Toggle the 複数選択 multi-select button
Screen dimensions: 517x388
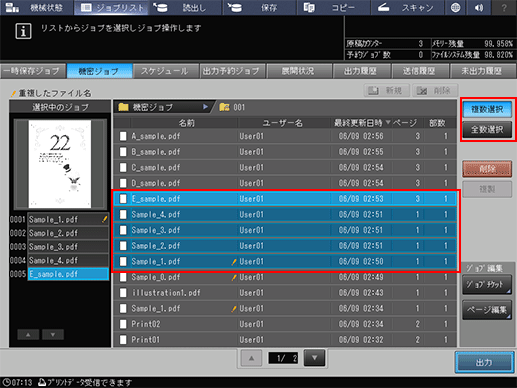pyautogui.click(x=487, y=109)
